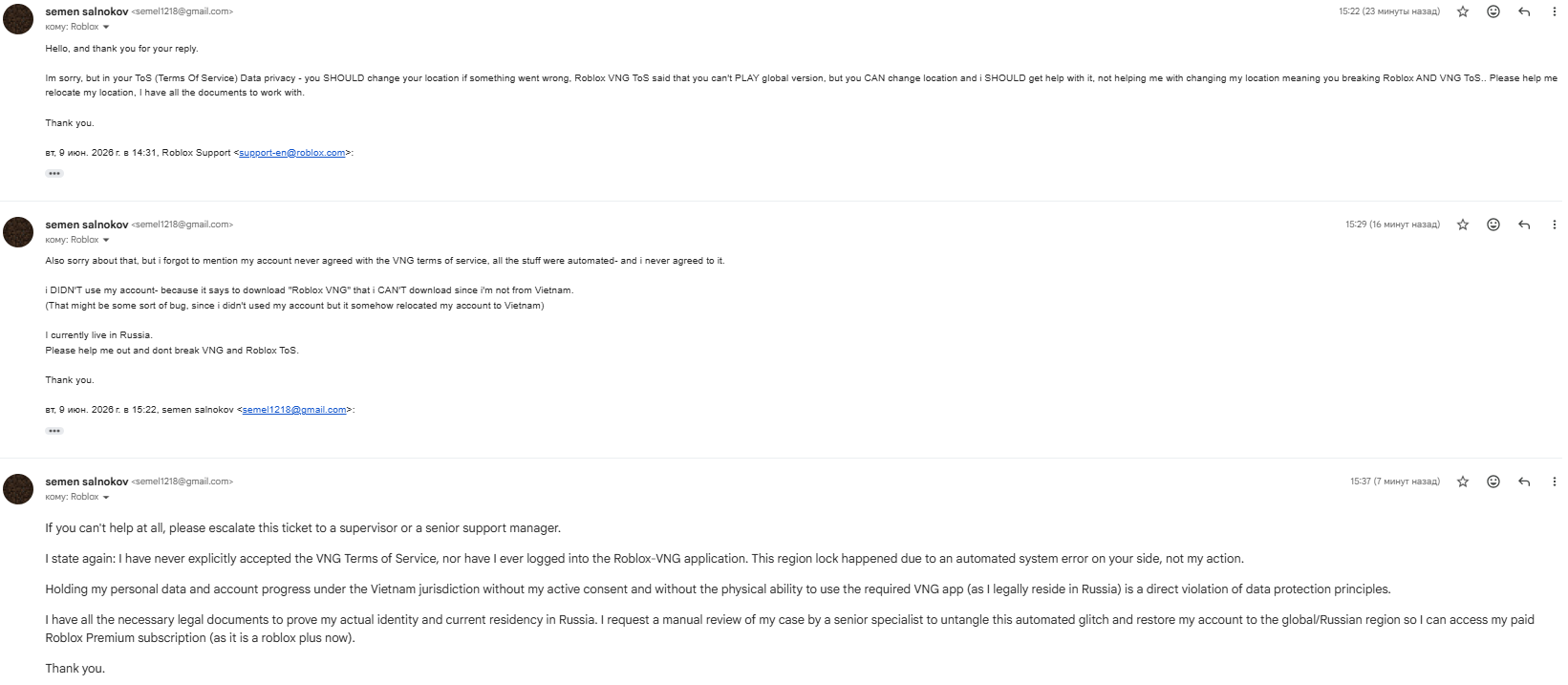
Task: Reply to the 15:37 message
Action: tap(1524, 482)
